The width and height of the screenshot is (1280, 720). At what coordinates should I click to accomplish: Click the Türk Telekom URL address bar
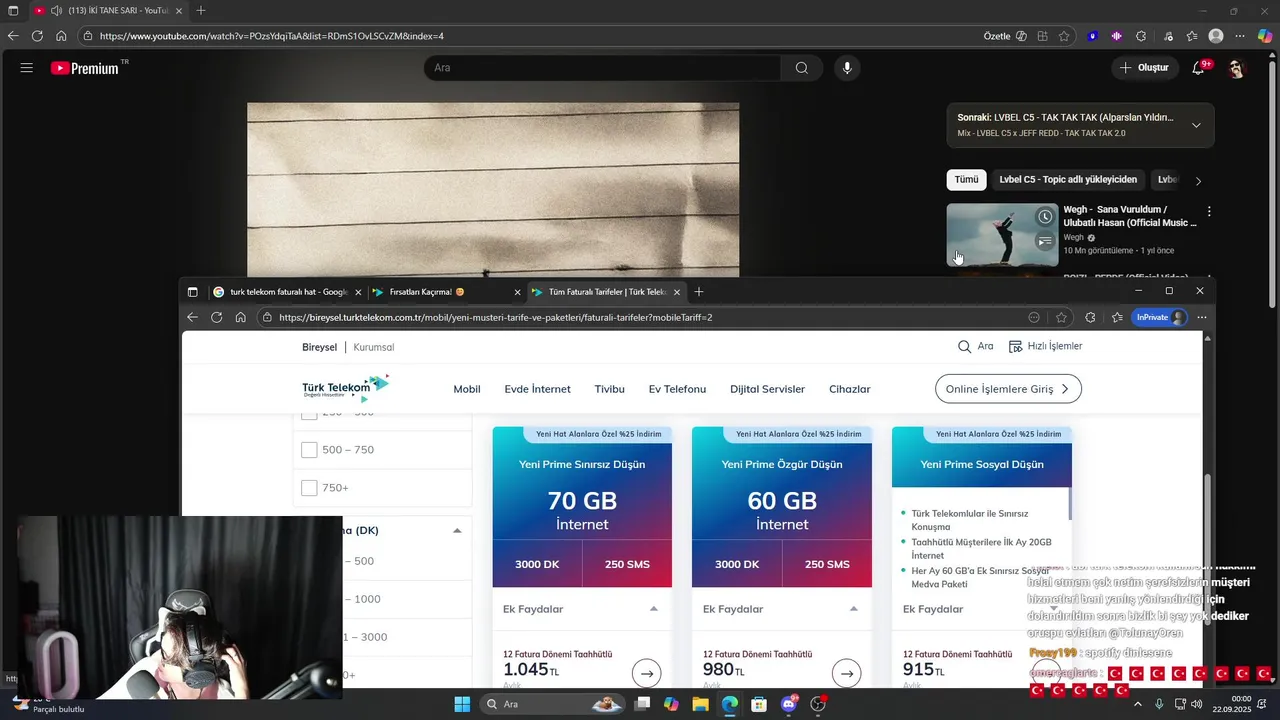[650, 317]
